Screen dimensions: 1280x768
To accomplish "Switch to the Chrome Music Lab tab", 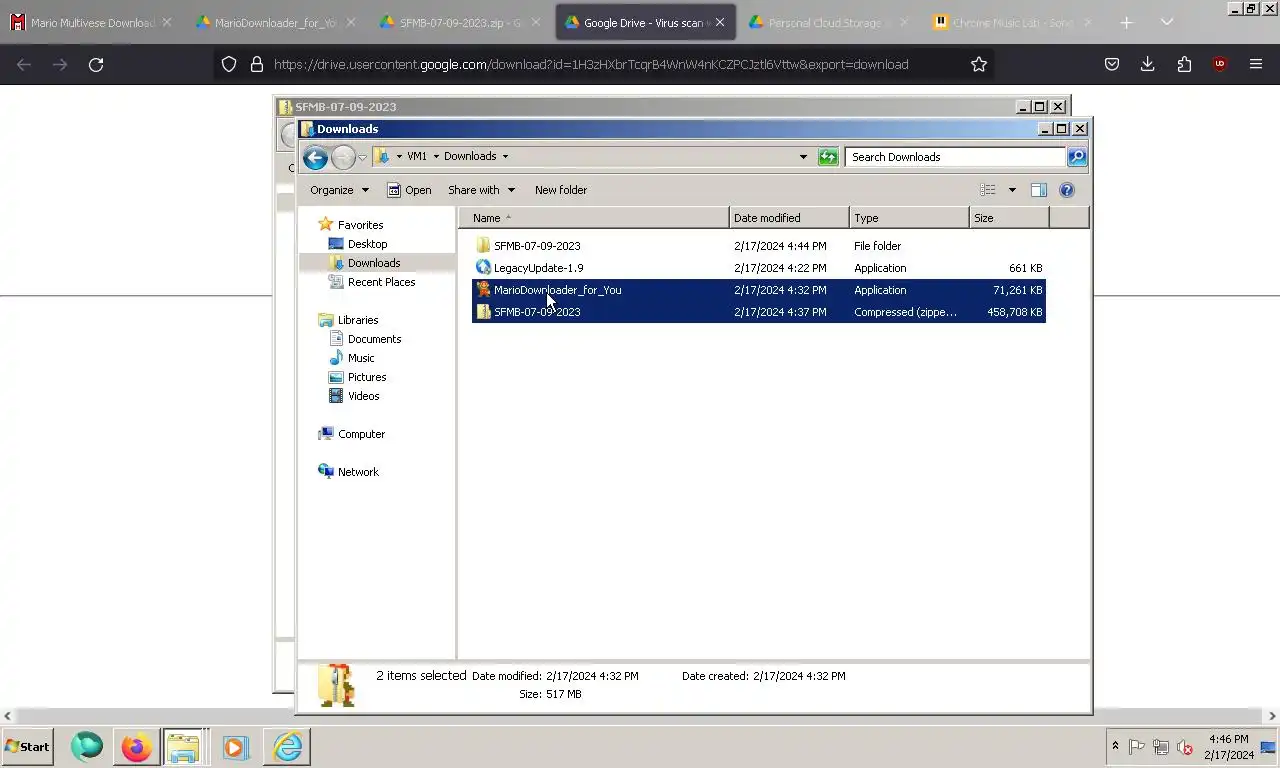I will coord(1013,22).
